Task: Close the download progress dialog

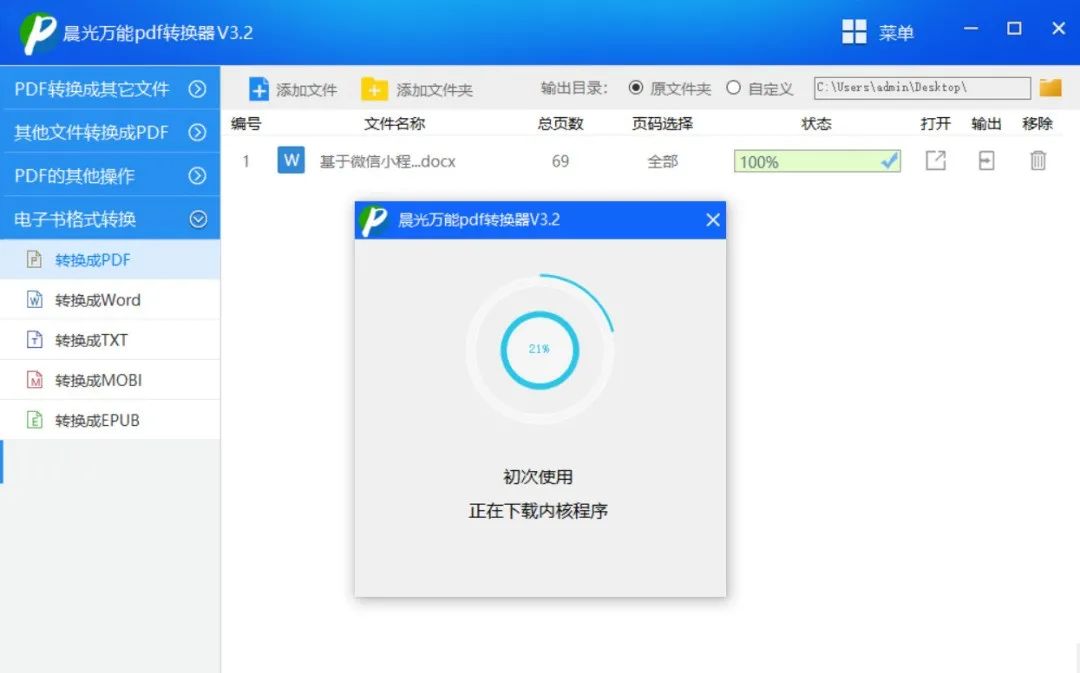Action: 713,220
